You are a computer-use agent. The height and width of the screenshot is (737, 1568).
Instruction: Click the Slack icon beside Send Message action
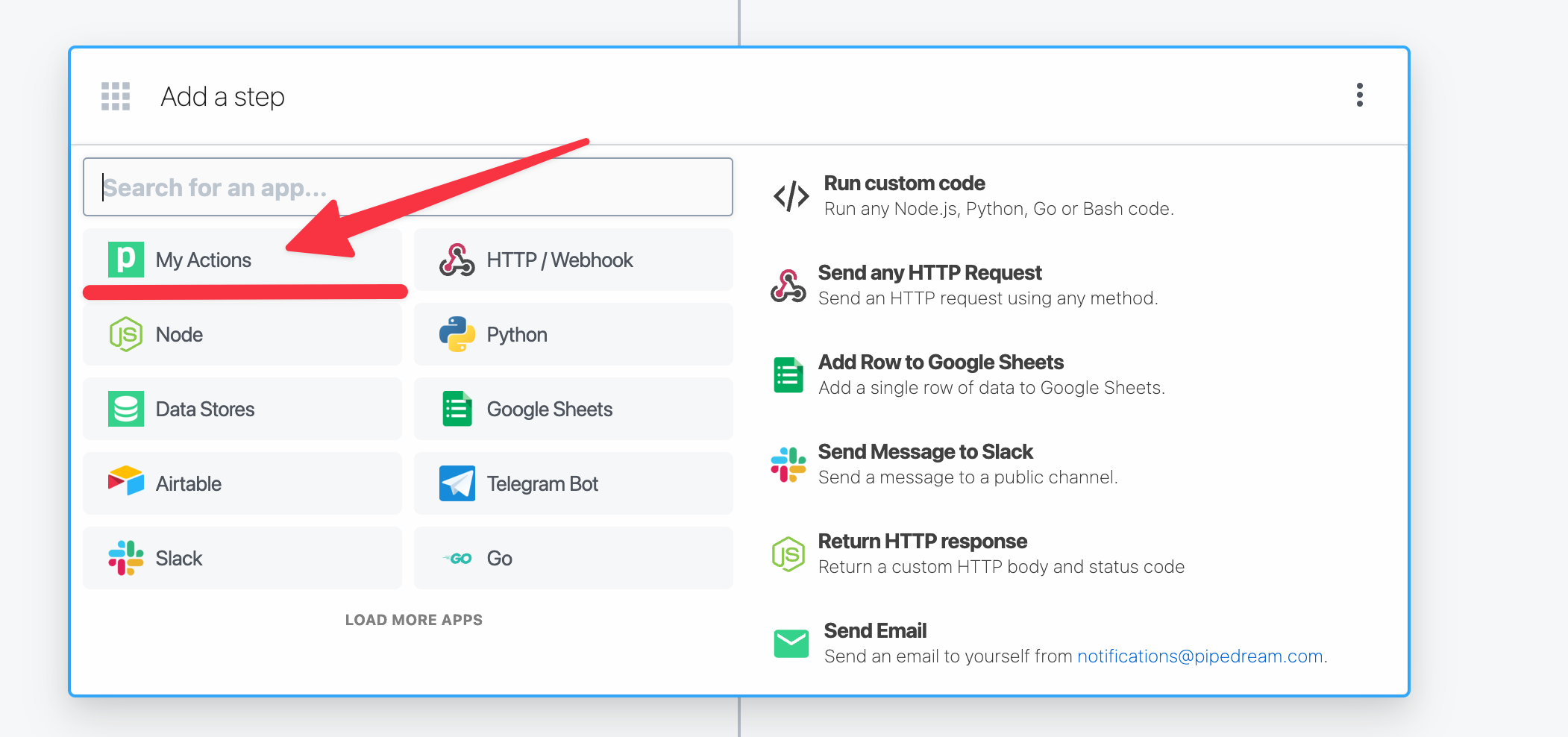point(788,465)
